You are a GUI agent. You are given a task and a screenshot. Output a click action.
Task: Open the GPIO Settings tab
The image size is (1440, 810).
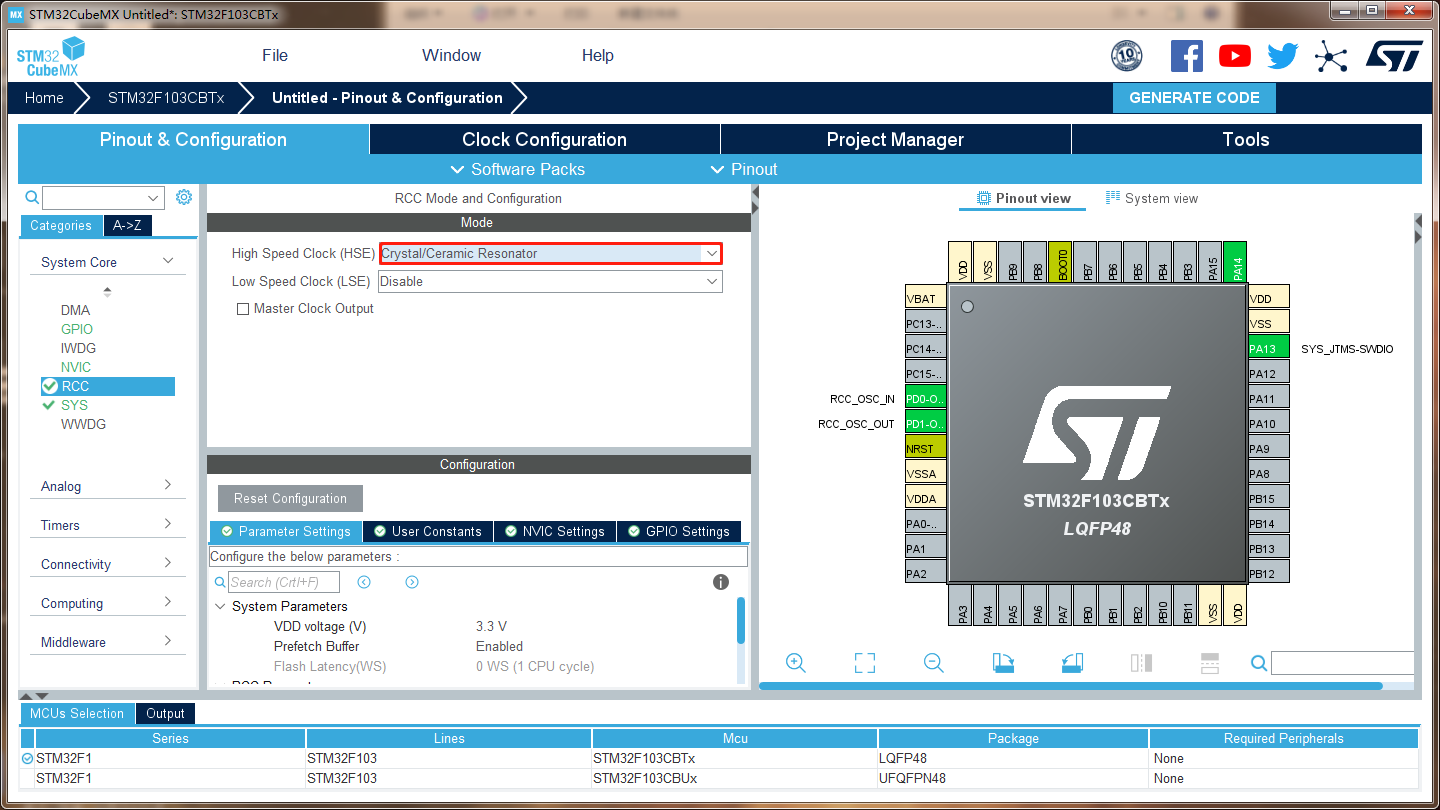point(679,531)
